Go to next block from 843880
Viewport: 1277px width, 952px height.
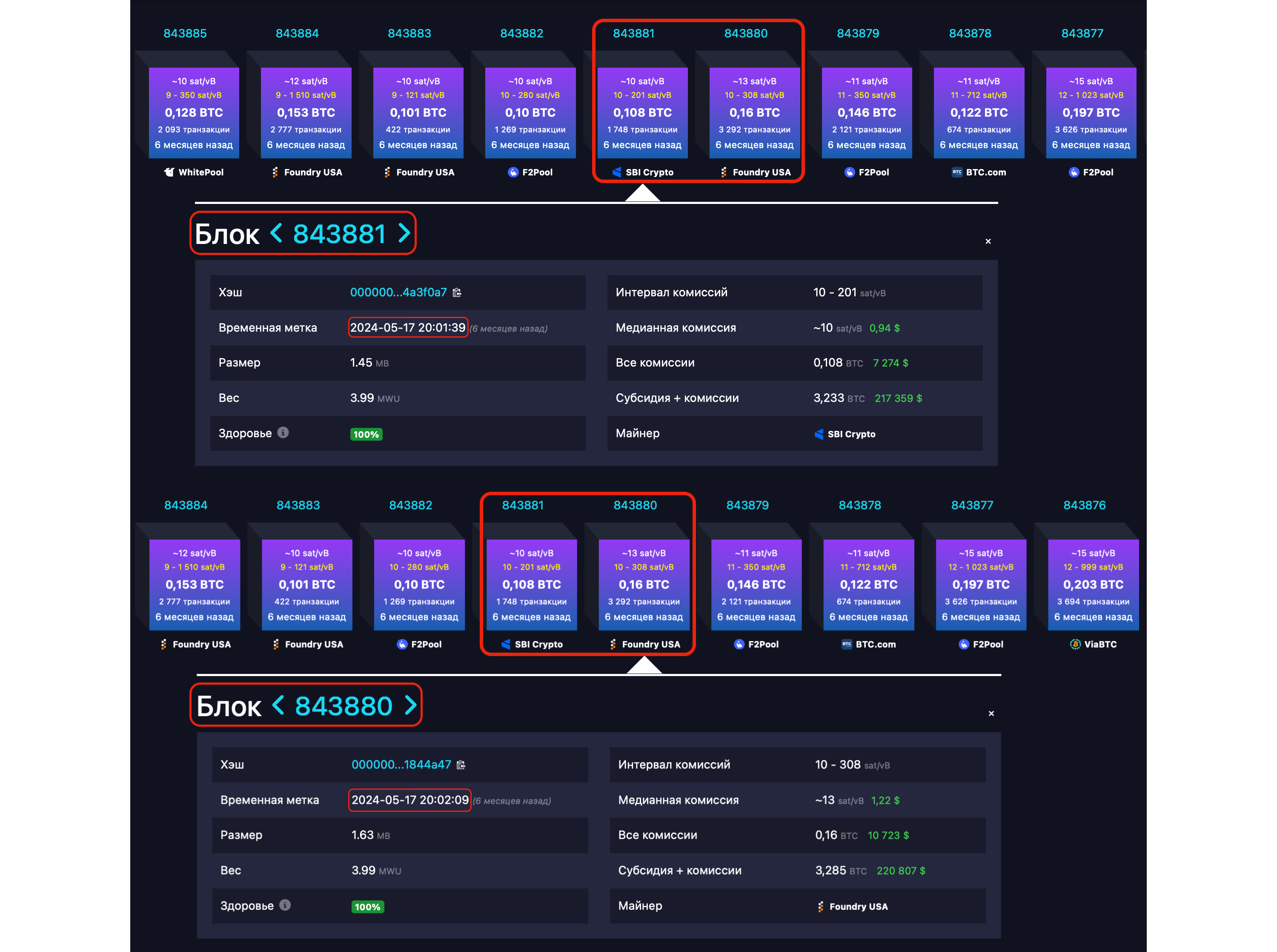point(278,705)
